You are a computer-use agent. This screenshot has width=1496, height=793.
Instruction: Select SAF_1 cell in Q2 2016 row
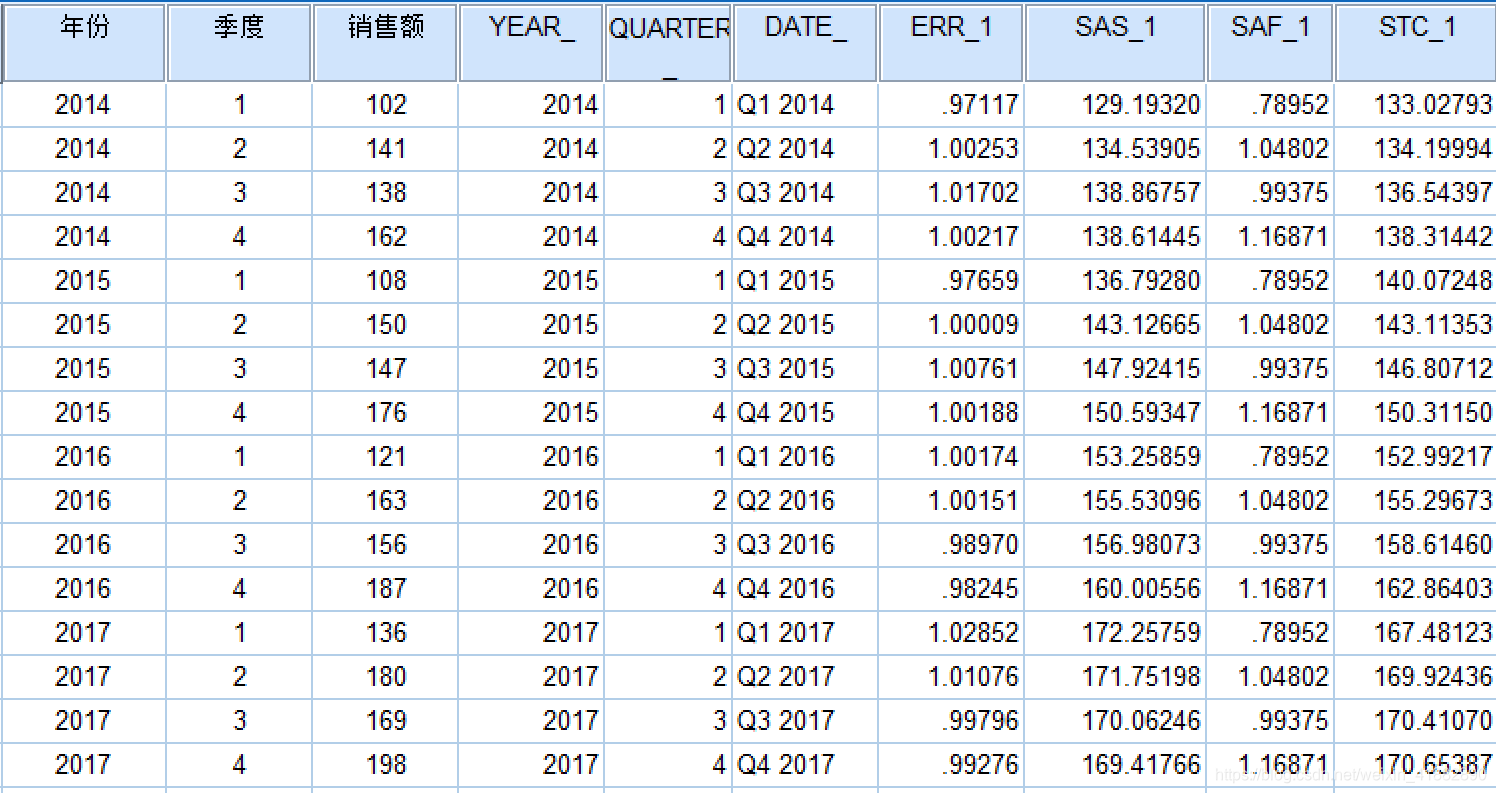click(x=1270, y=501)
